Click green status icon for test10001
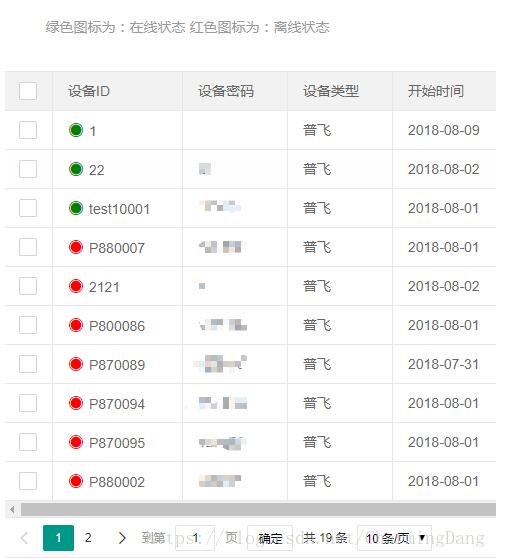 [76, 208]
